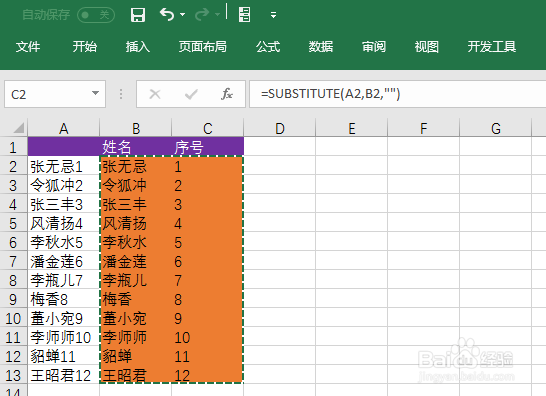
Task: Click the 姓名 header cell
Action: [x=135, y=147]
